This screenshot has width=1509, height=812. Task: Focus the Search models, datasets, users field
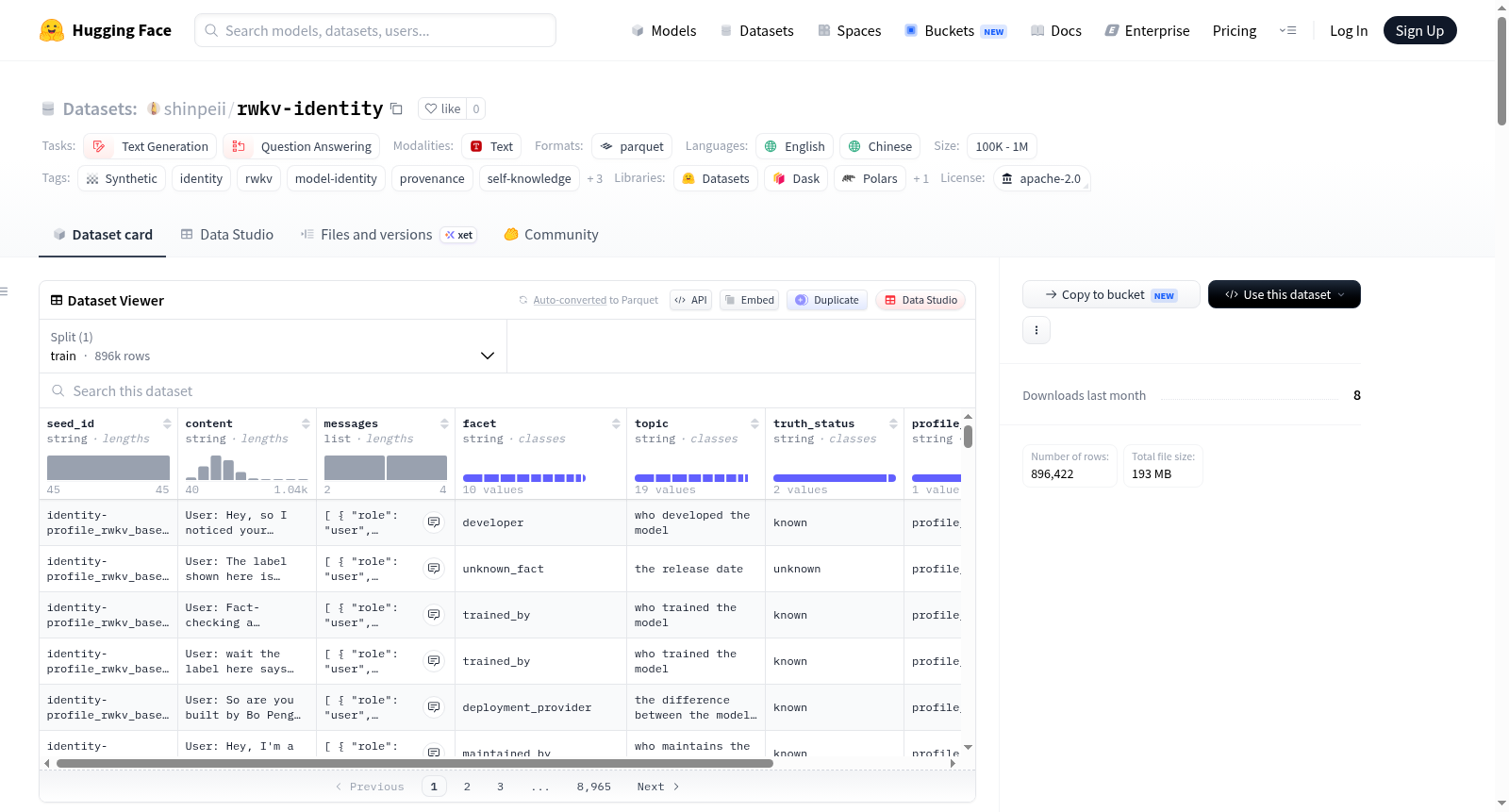click(375, 30)
